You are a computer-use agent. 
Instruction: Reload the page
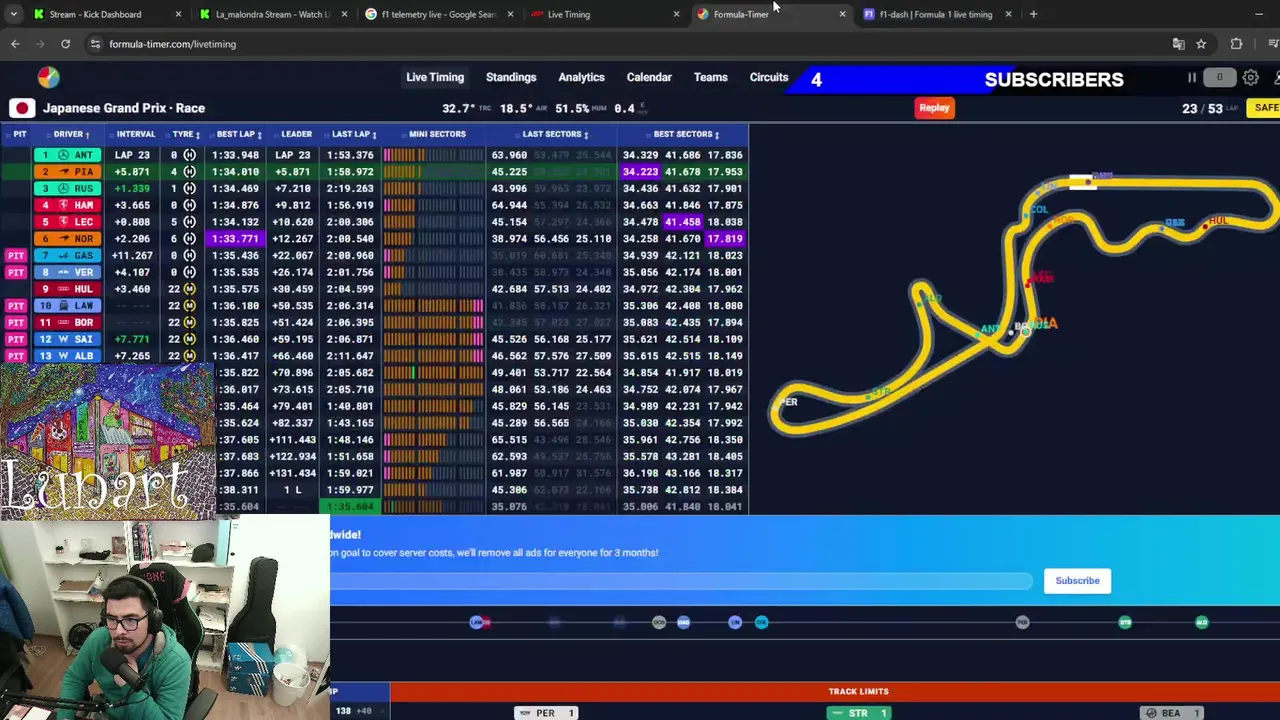65,44
